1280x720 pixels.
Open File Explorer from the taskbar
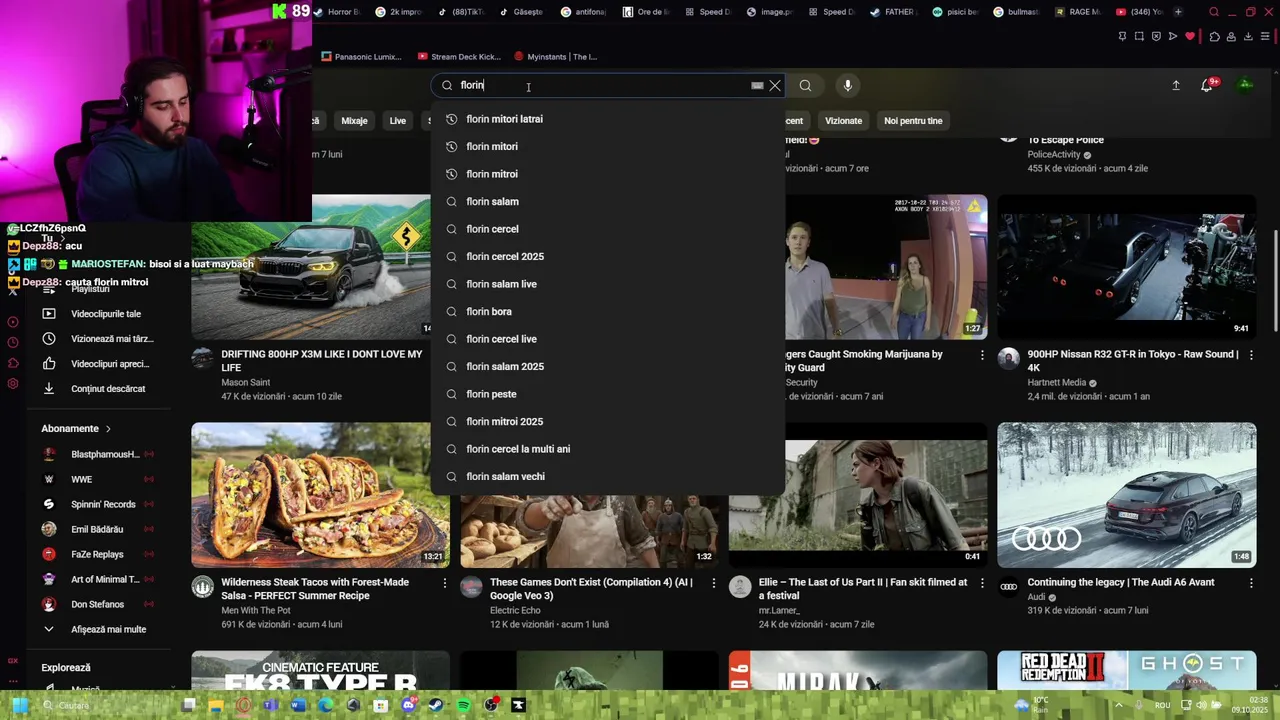tap(216, 705)
